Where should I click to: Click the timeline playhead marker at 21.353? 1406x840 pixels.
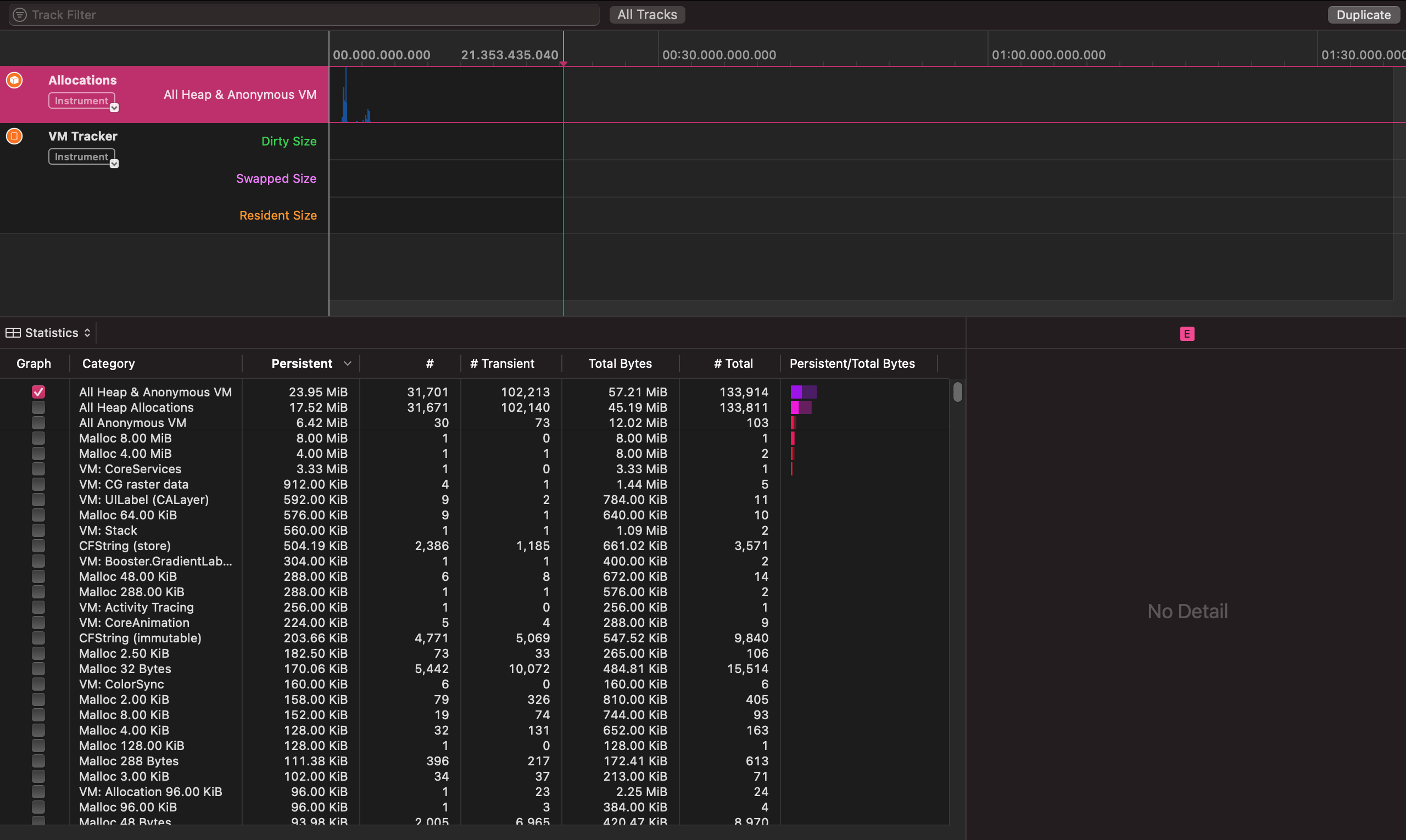tap(563, 63)
